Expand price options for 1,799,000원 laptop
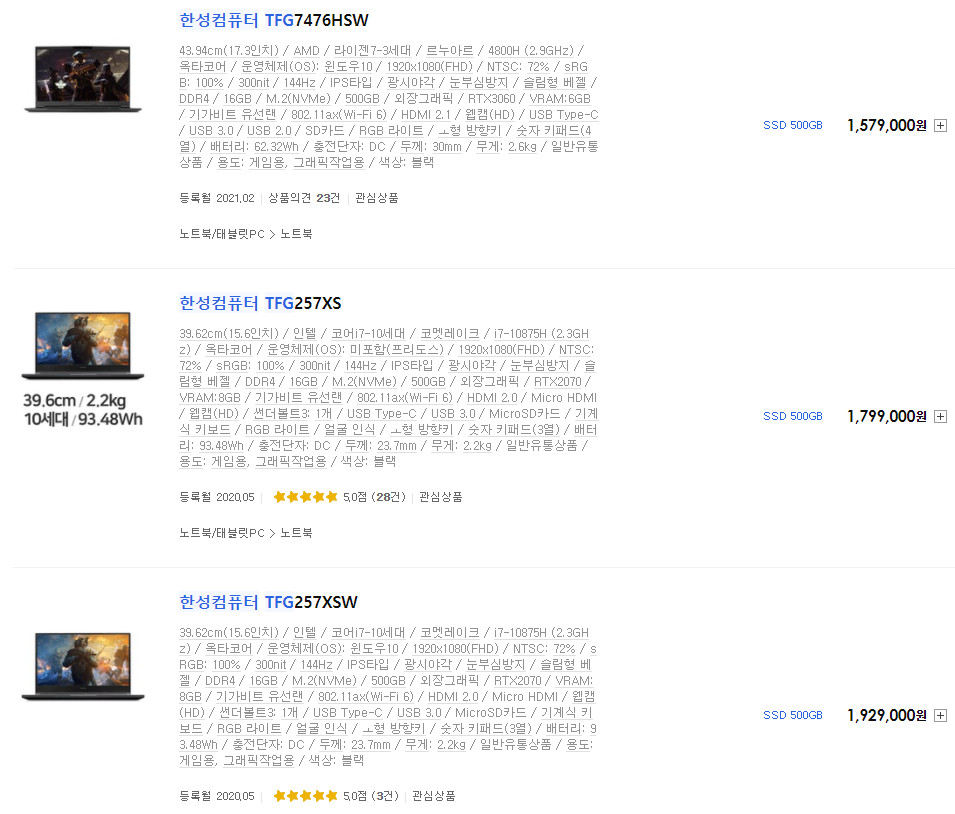This screenshot has width=955, height=814. pyautogui.click(x=940, y=417)
